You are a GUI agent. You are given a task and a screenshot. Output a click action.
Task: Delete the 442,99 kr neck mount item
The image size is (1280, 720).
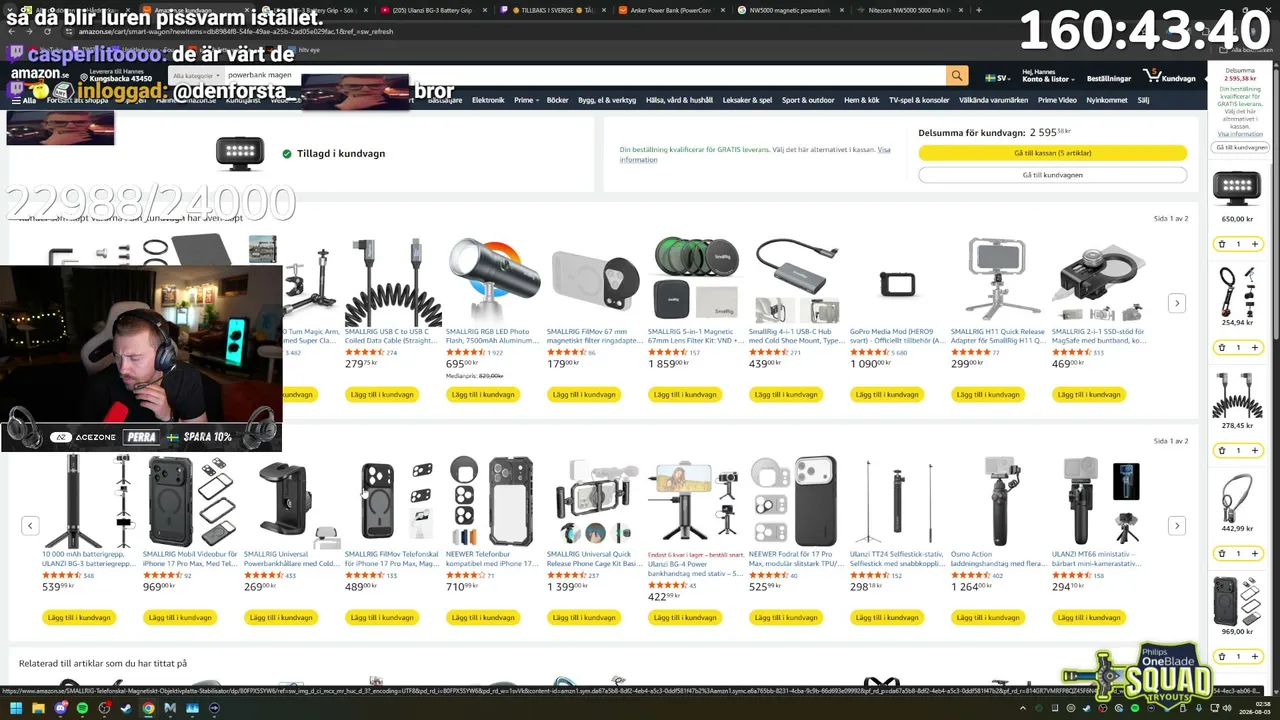(1221, 553)
